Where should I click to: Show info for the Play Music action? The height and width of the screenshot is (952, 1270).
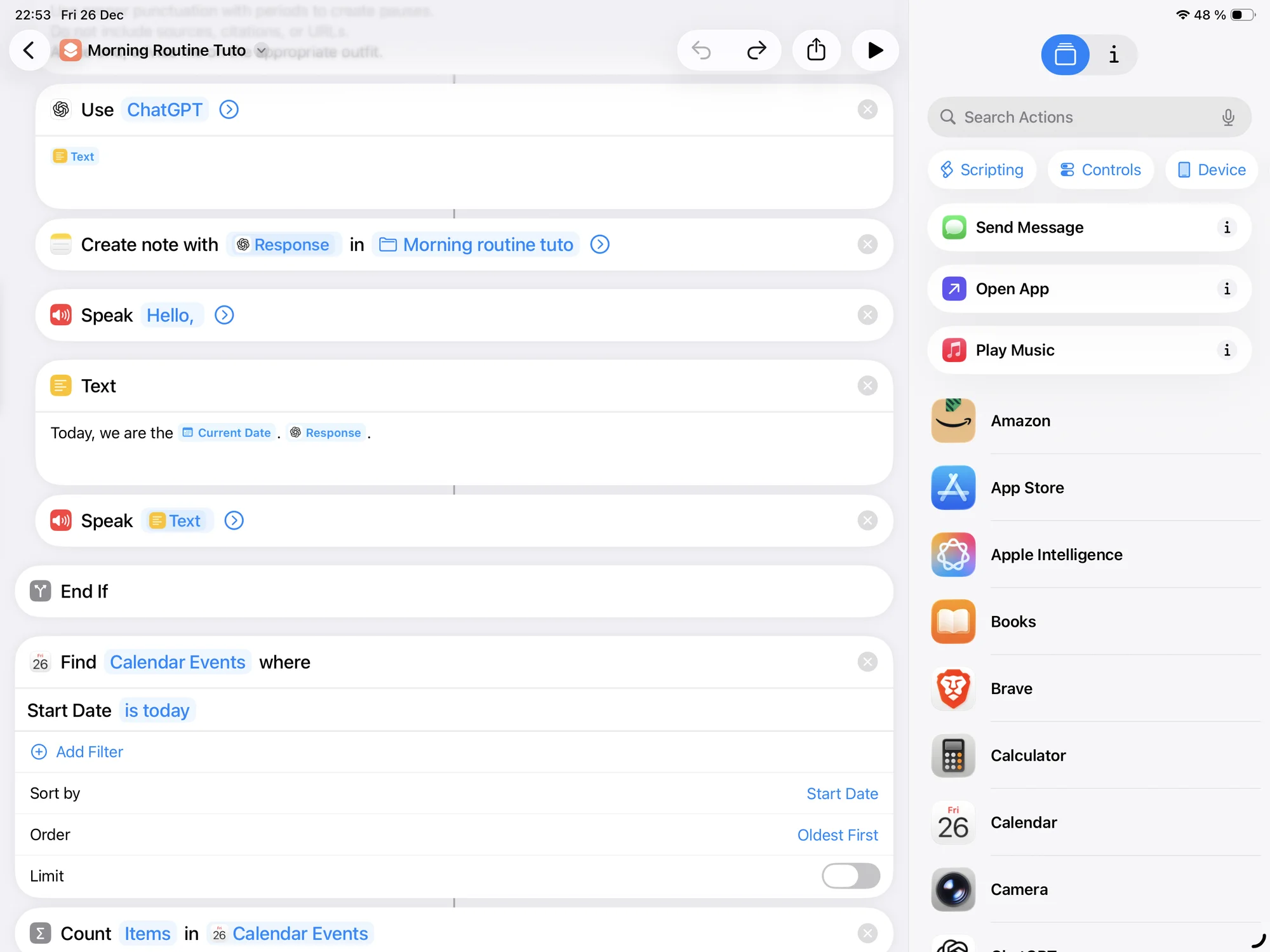pos(1226,350)
